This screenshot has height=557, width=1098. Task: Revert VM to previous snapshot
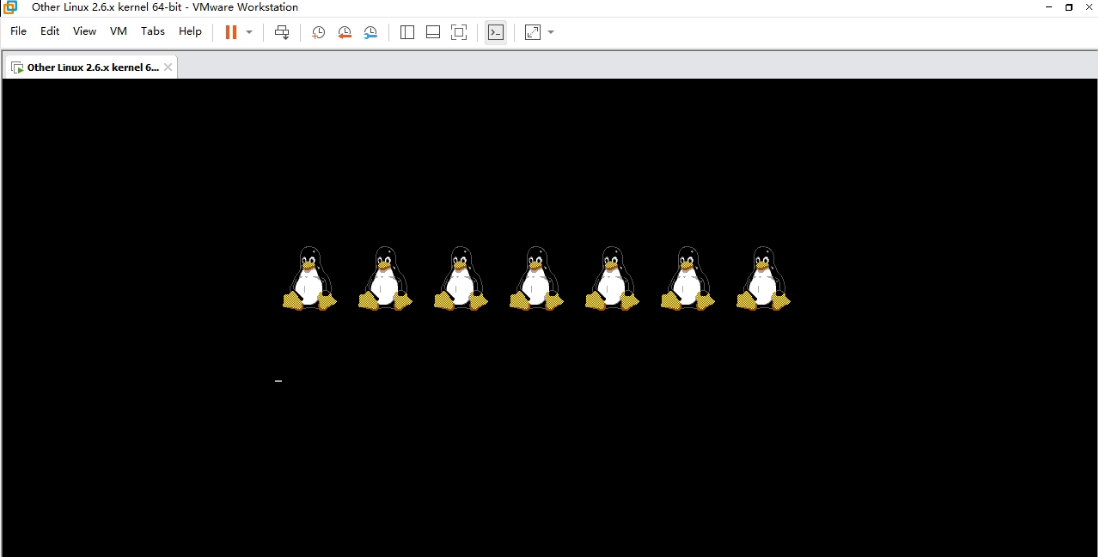[345, 32]
